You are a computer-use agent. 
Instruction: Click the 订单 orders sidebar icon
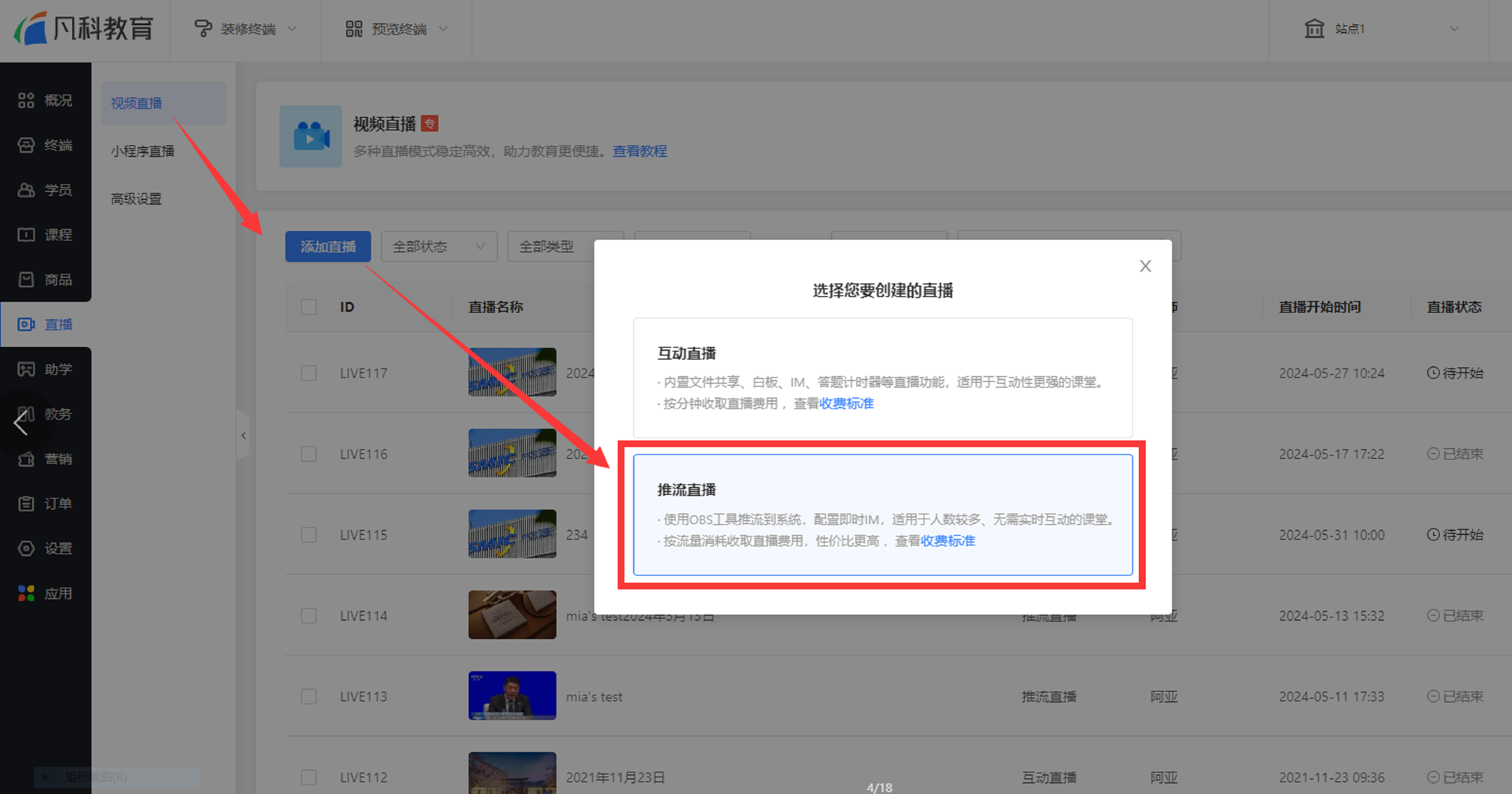click(26, 504)
